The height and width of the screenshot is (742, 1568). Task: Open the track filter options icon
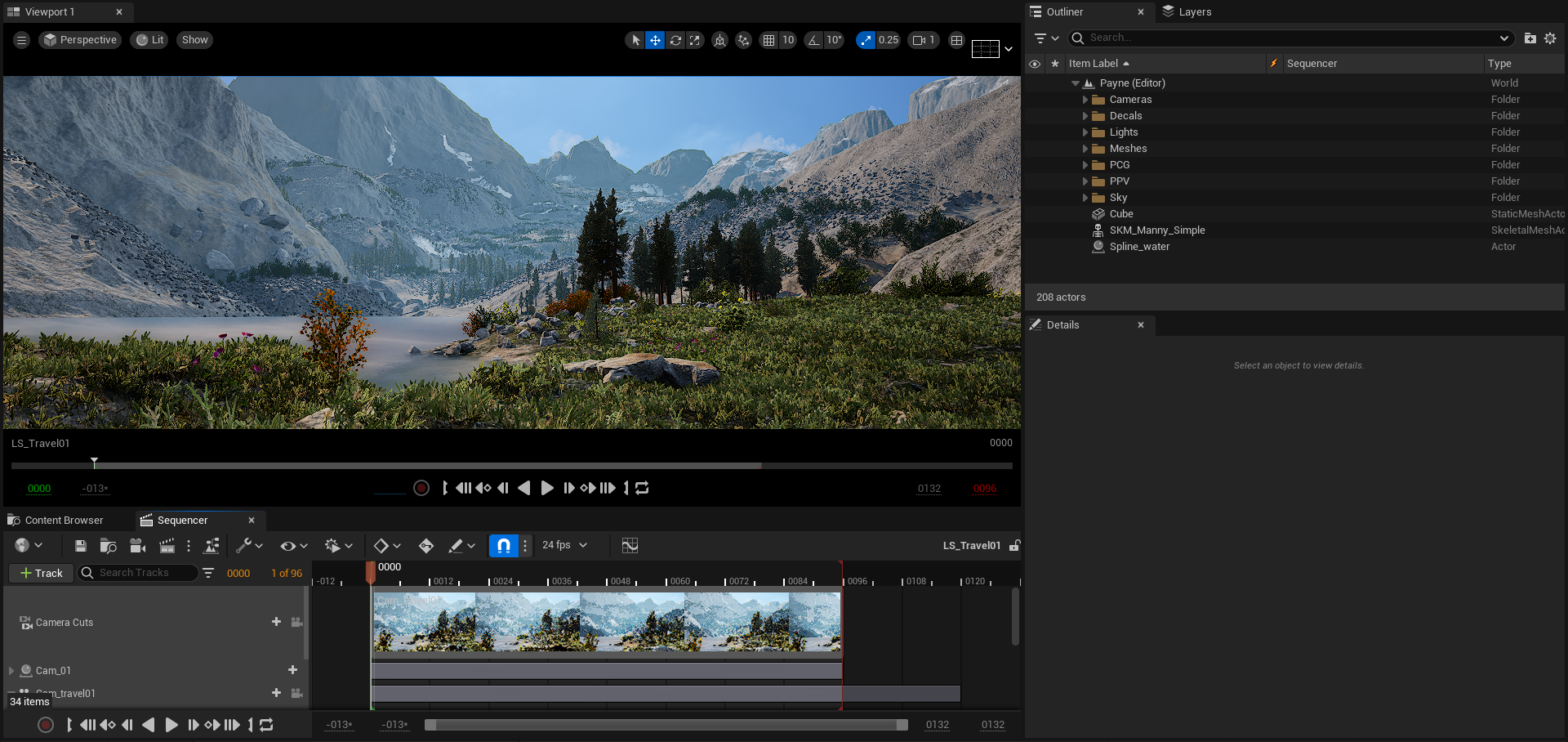208,574
